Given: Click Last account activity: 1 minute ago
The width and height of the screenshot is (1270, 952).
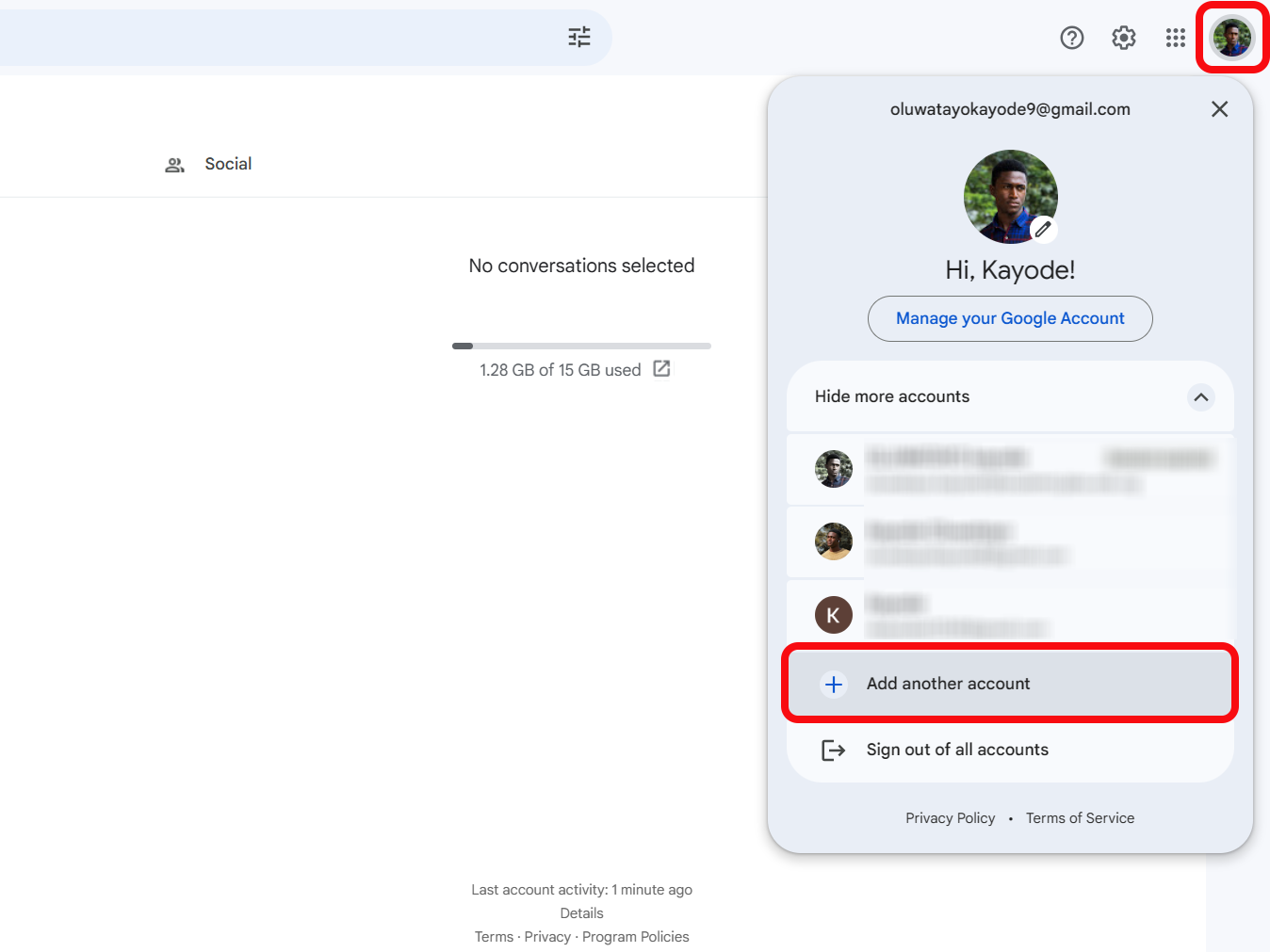Looking at the screenshot, I should (581, 890).
